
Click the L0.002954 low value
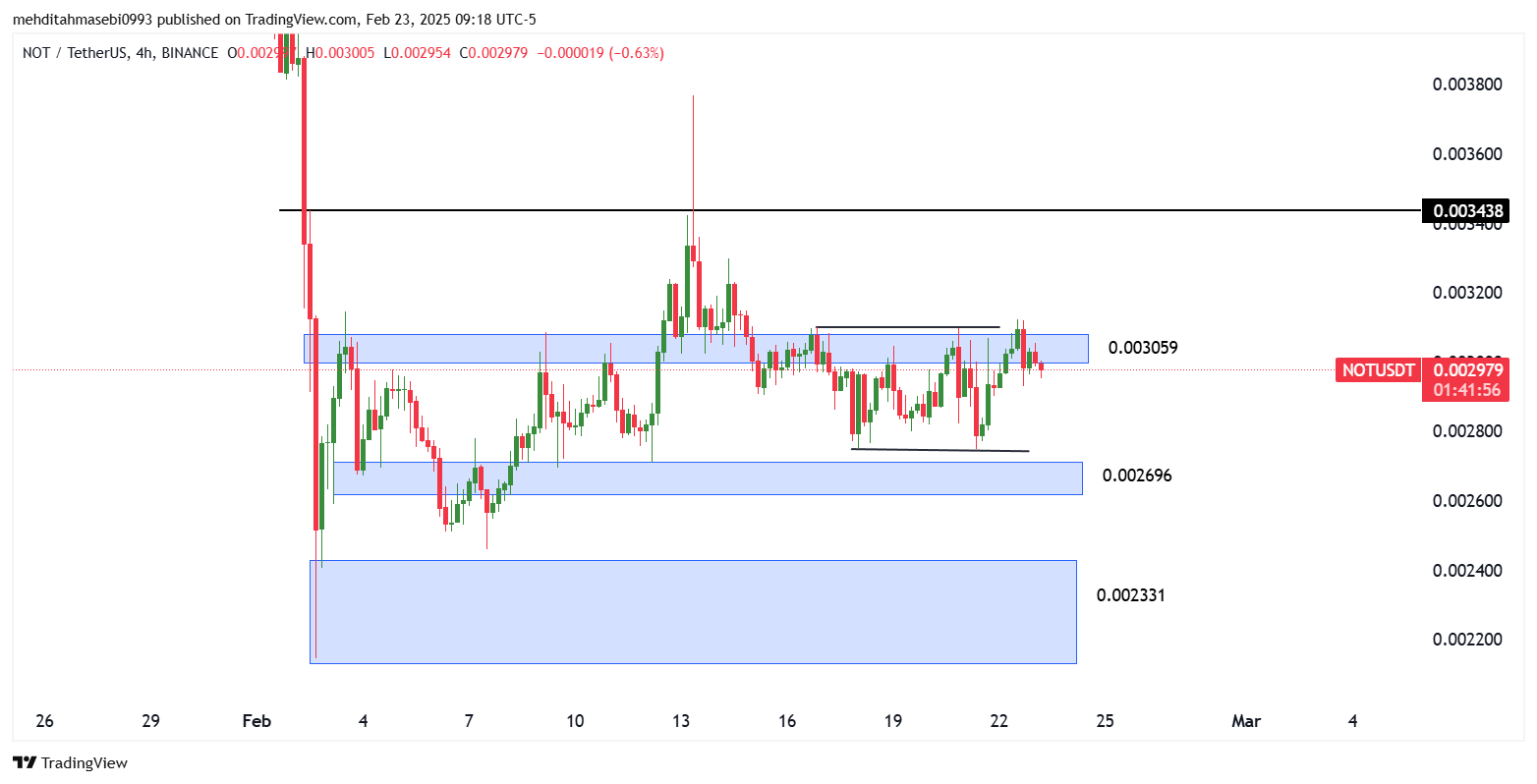417,53
